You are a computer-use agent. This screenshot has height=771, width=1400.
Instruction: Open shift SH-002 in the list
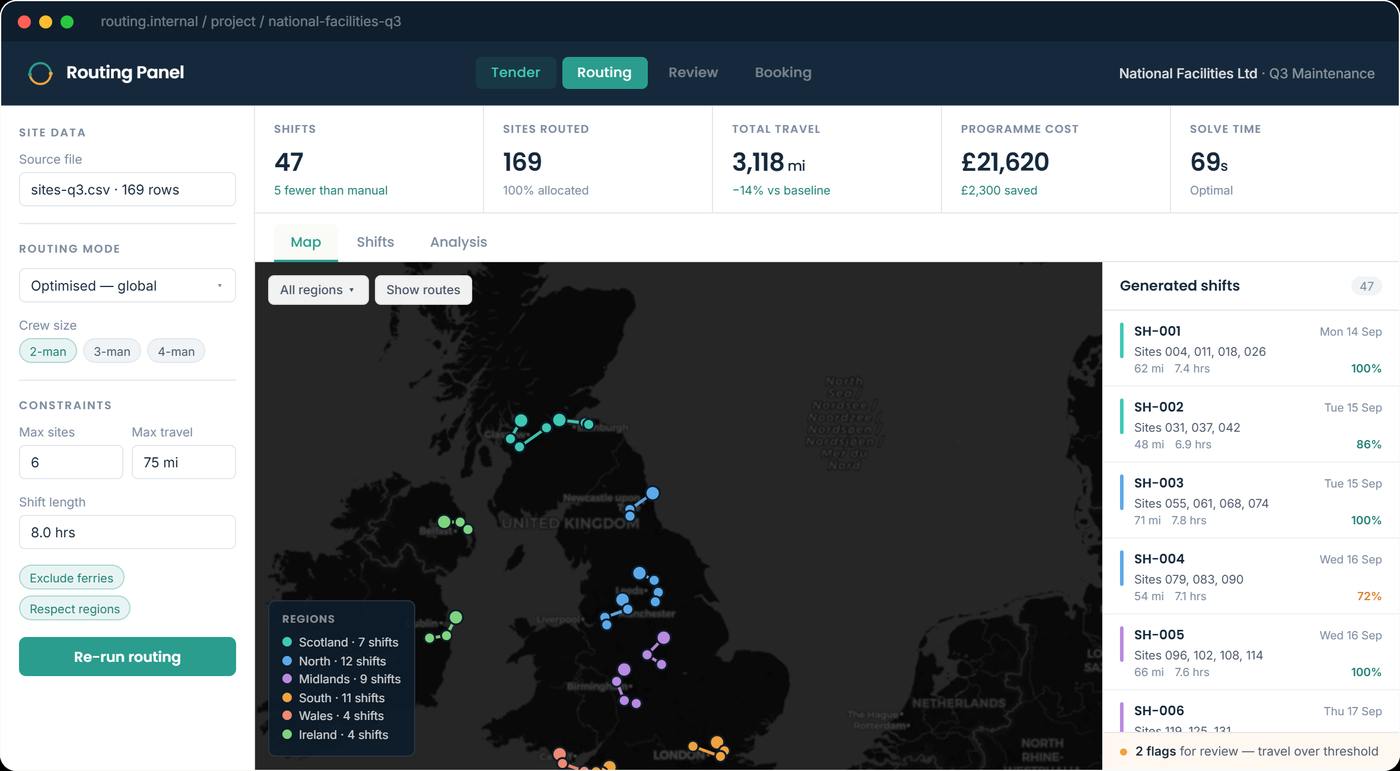tap(1251, 425)
